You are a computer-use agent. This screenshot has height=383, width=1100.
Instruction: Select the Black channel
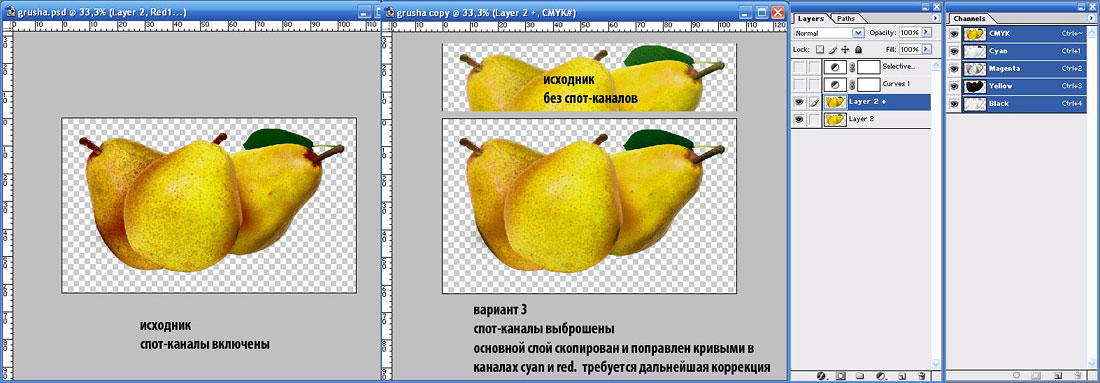(1024, 104)
